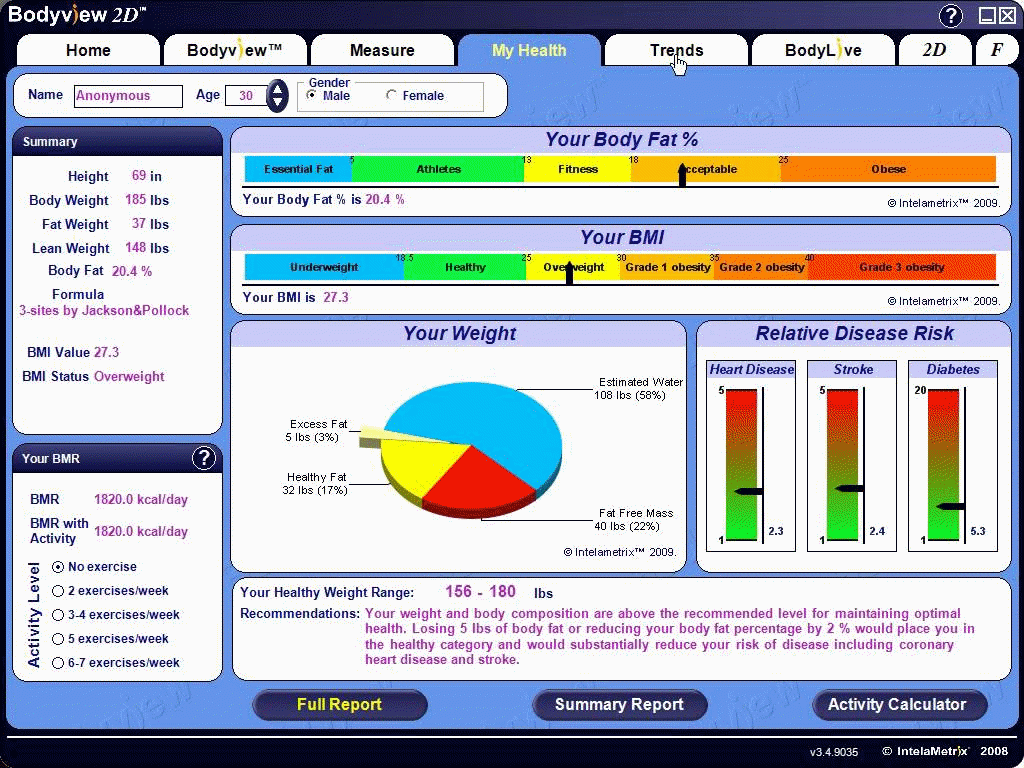Click the '3-sites by Jackson&Pollock' formula text
Screen dimensions: 1024x768
pos(104,311)
